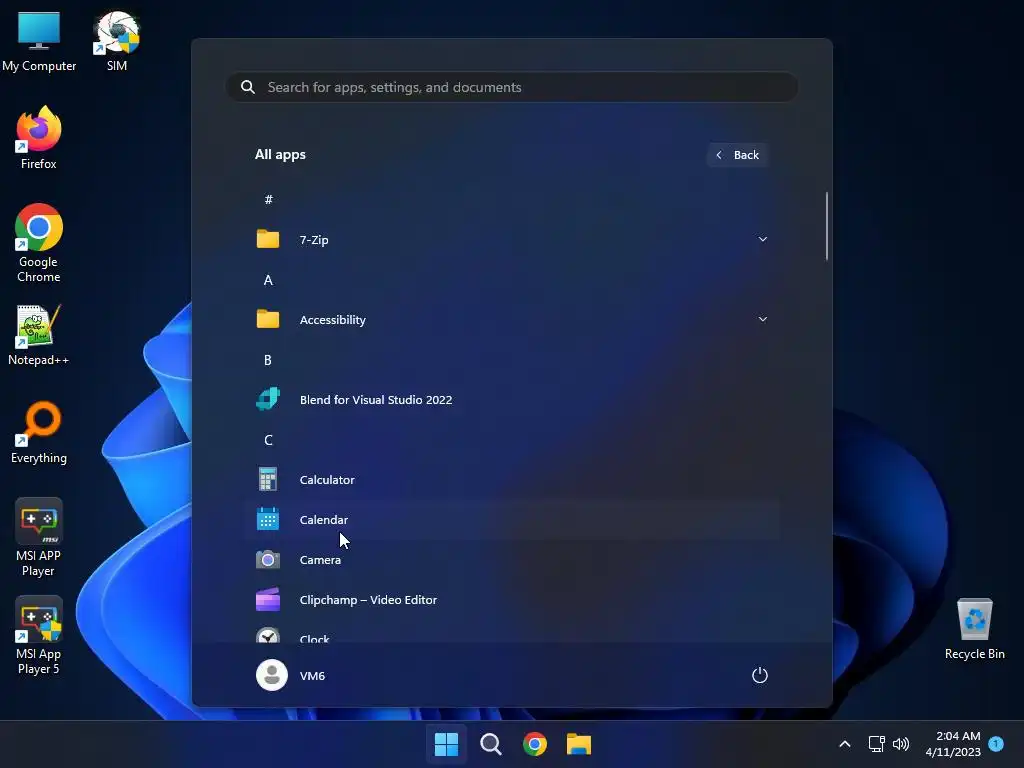Open the power options button
Image resolution: width=1024 pixels, height=768 pixels.
tap(760, 675)
